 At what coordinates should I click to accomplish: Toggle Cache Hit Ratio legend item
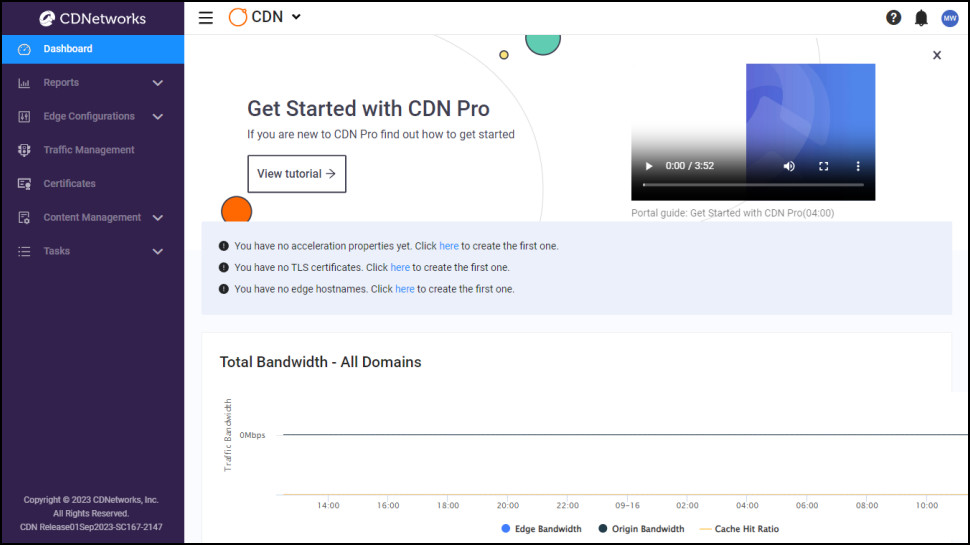tap(739, 529)
